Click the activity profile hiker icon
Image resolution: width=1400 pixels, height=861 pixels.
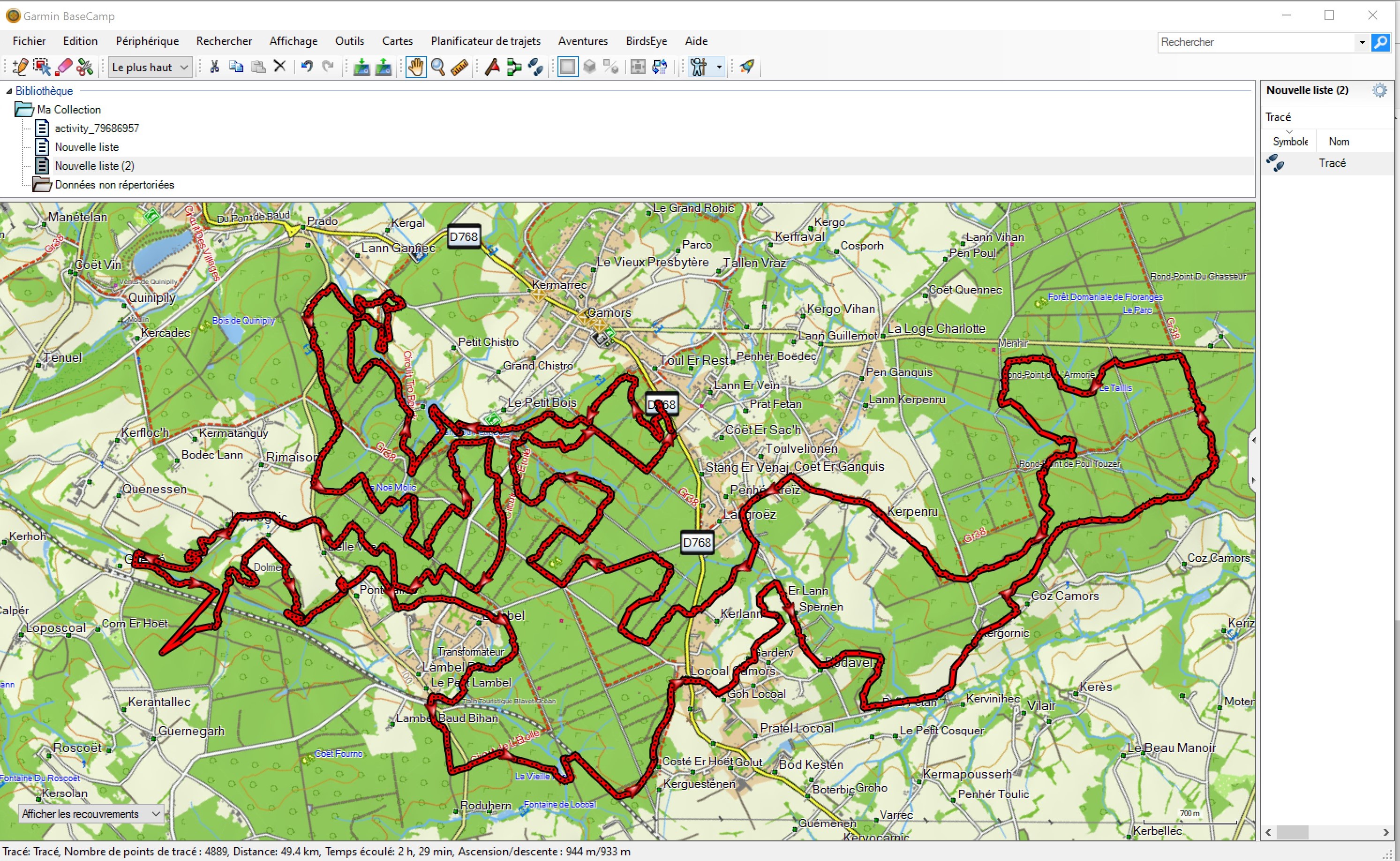(x=699, y=67)
